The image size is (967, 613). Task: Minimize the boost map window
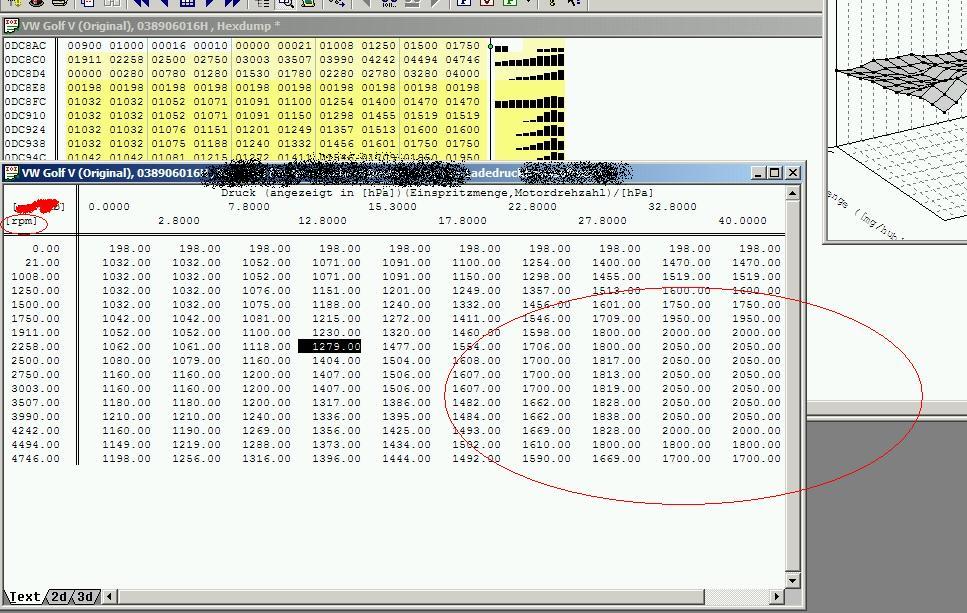[x=759, y=173]
